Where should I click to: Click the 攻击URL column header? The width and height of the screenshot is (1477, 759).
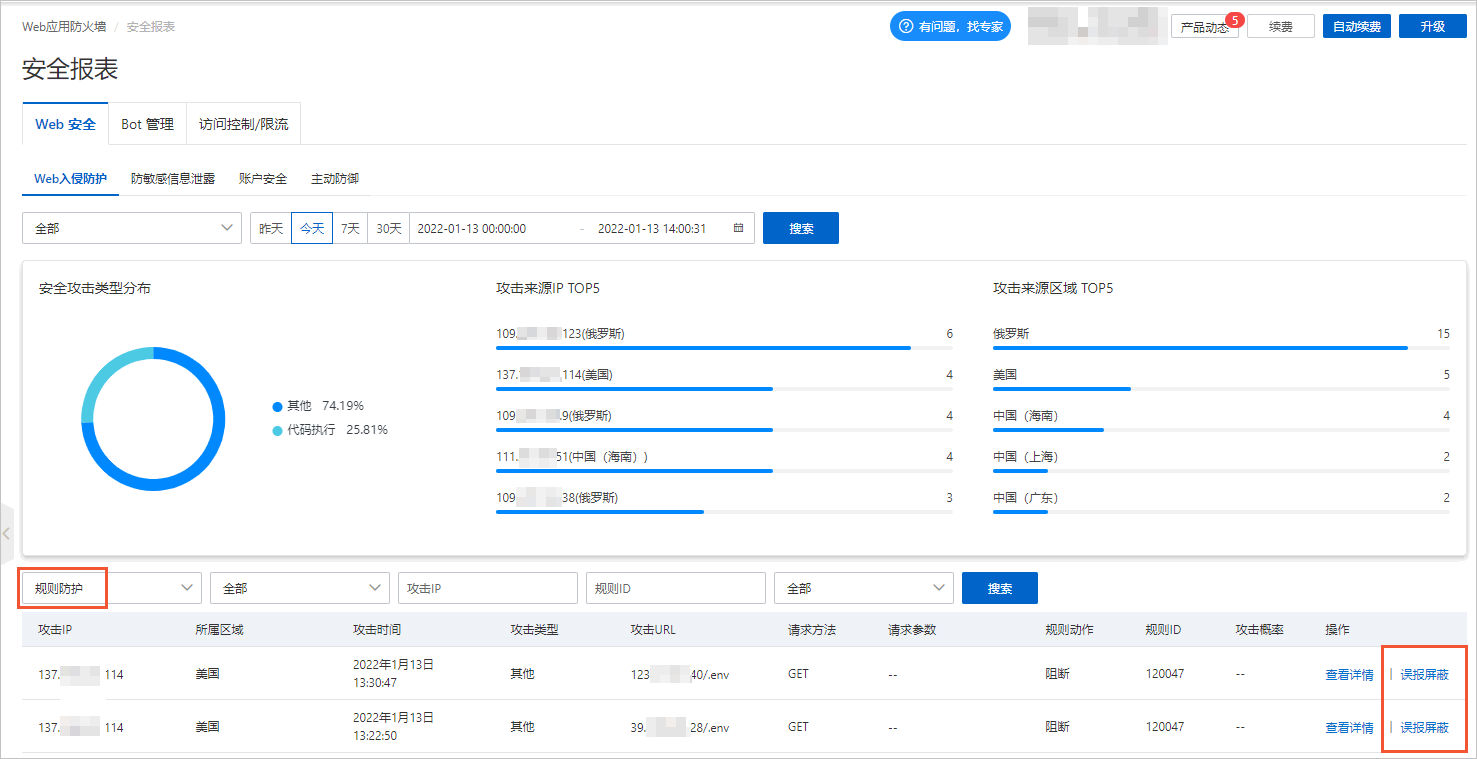[655, 630]
